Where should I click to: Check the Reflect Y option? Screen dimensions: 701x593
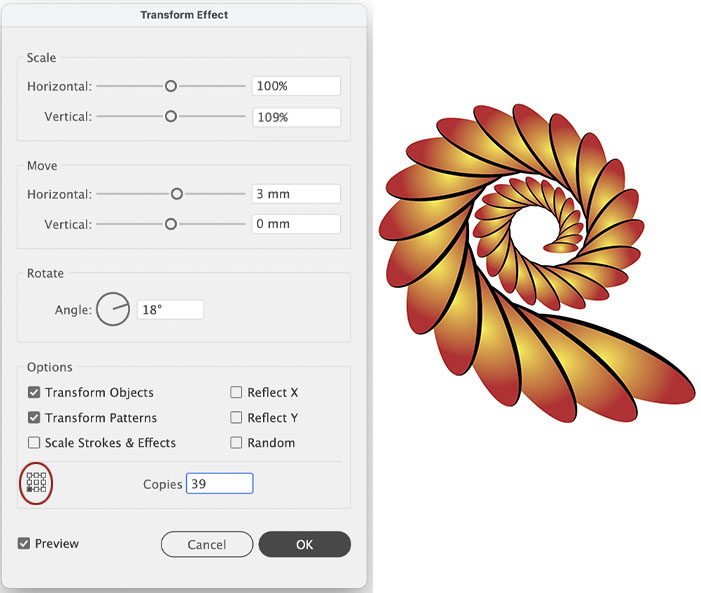click(x=237, y=418)
